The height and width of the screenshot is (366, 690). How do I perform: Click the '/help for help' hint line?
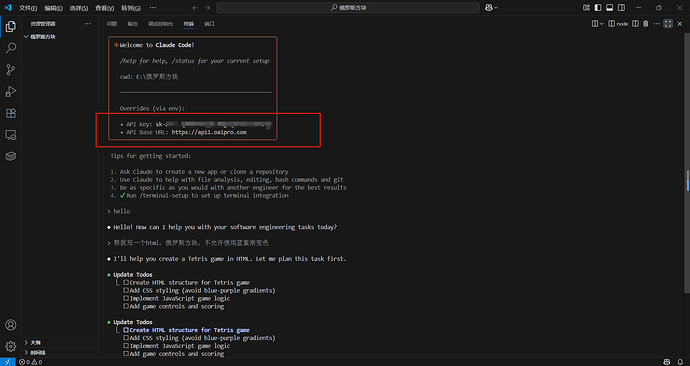coord(194,61)
